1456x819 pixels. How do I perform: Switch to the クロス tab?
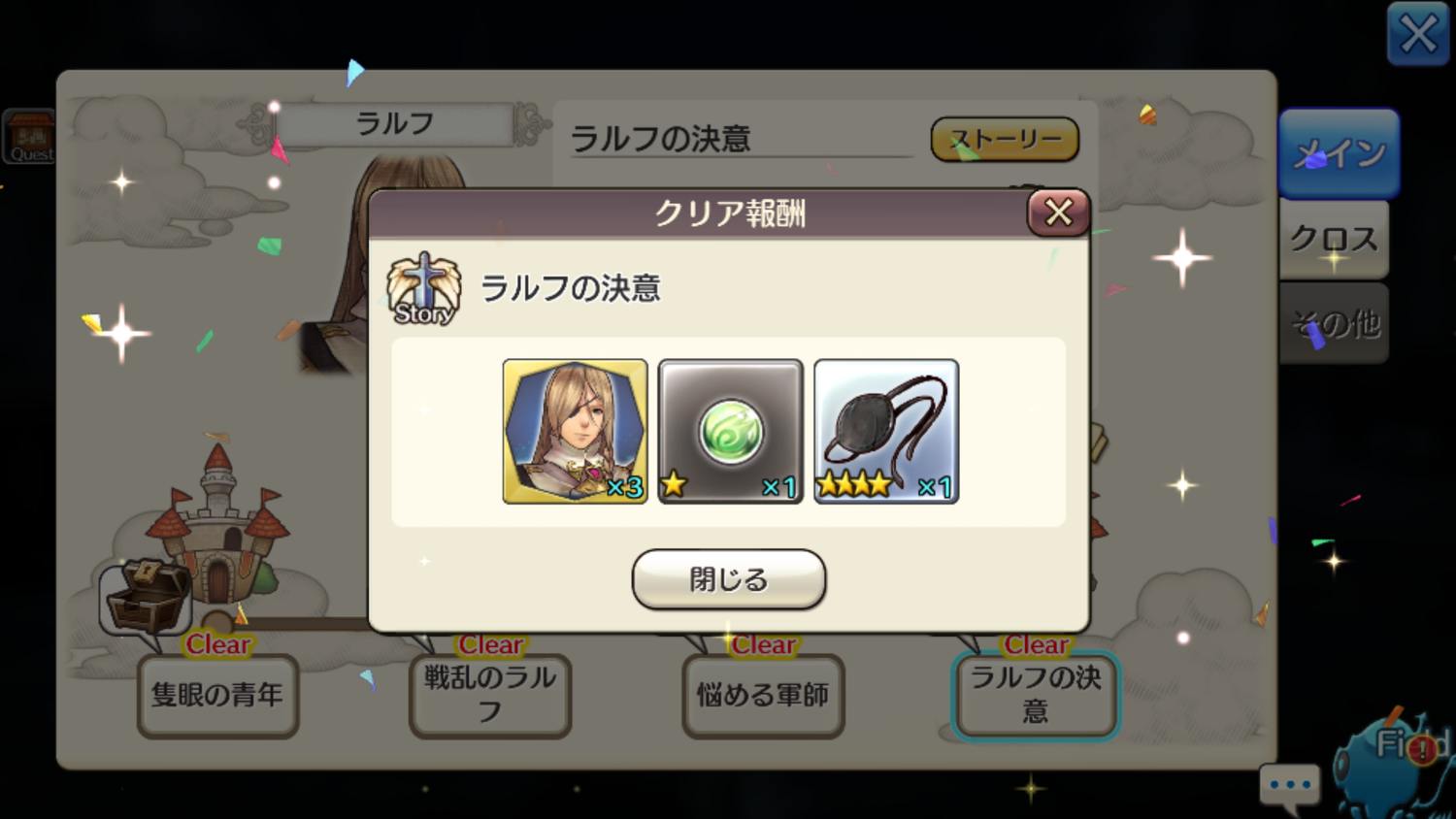(1335, 240)
